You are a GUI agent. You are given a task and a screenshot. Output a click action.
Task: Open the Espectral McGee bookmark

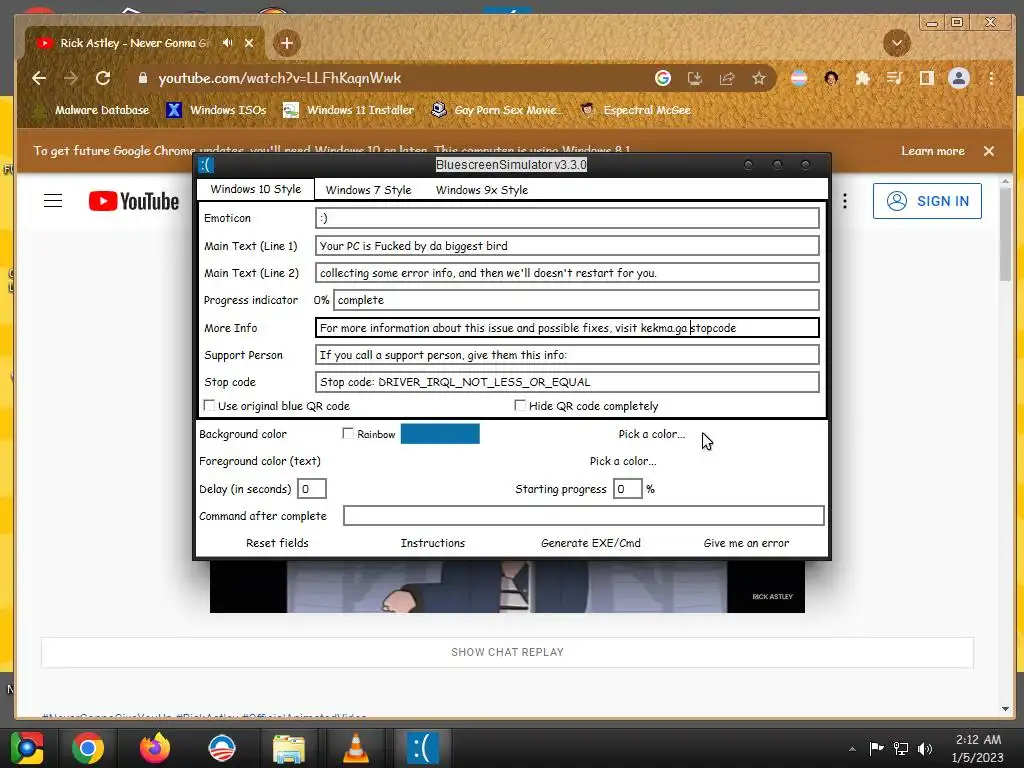(x=636, y=110)
